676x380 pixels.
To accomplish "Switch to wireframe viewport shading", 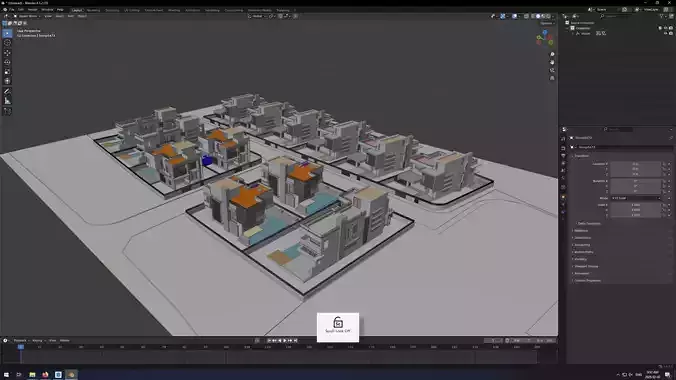I will coord(533,16).
